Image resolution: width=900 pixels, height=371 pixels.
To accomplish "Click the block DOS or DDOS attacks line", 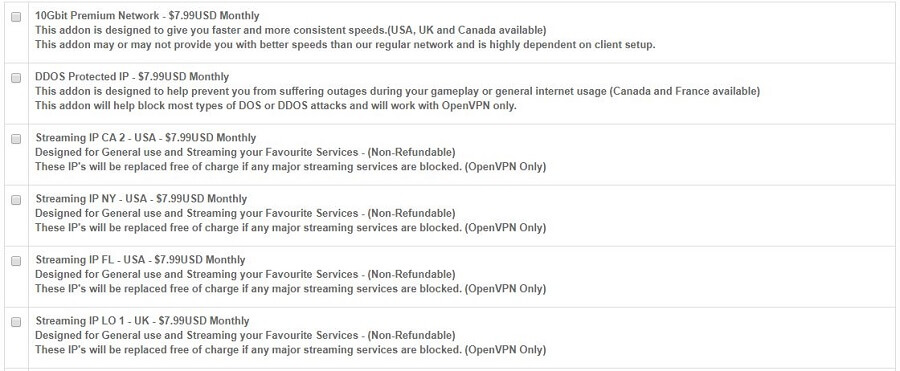I will point(276,106).
